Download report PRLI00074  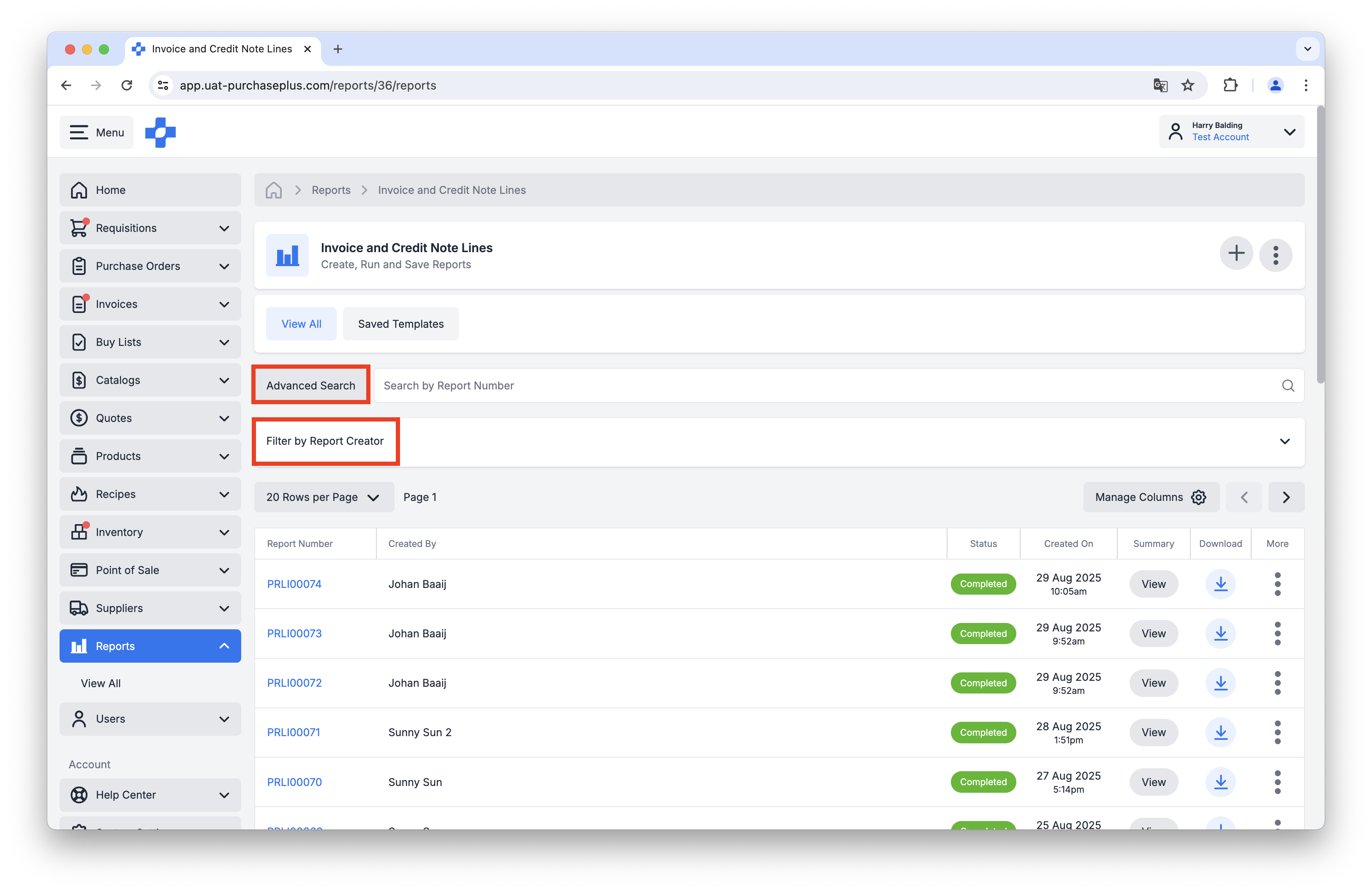pos(1220,584)
